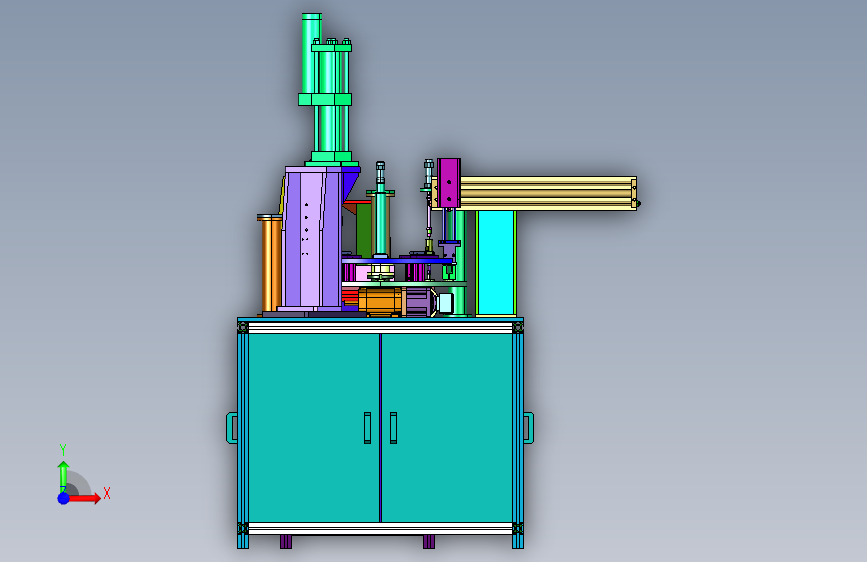The width and height of the screenshot is (867, 562).
Task: Select the tall green cylinder at the top
Action: (x=311, y=54)
